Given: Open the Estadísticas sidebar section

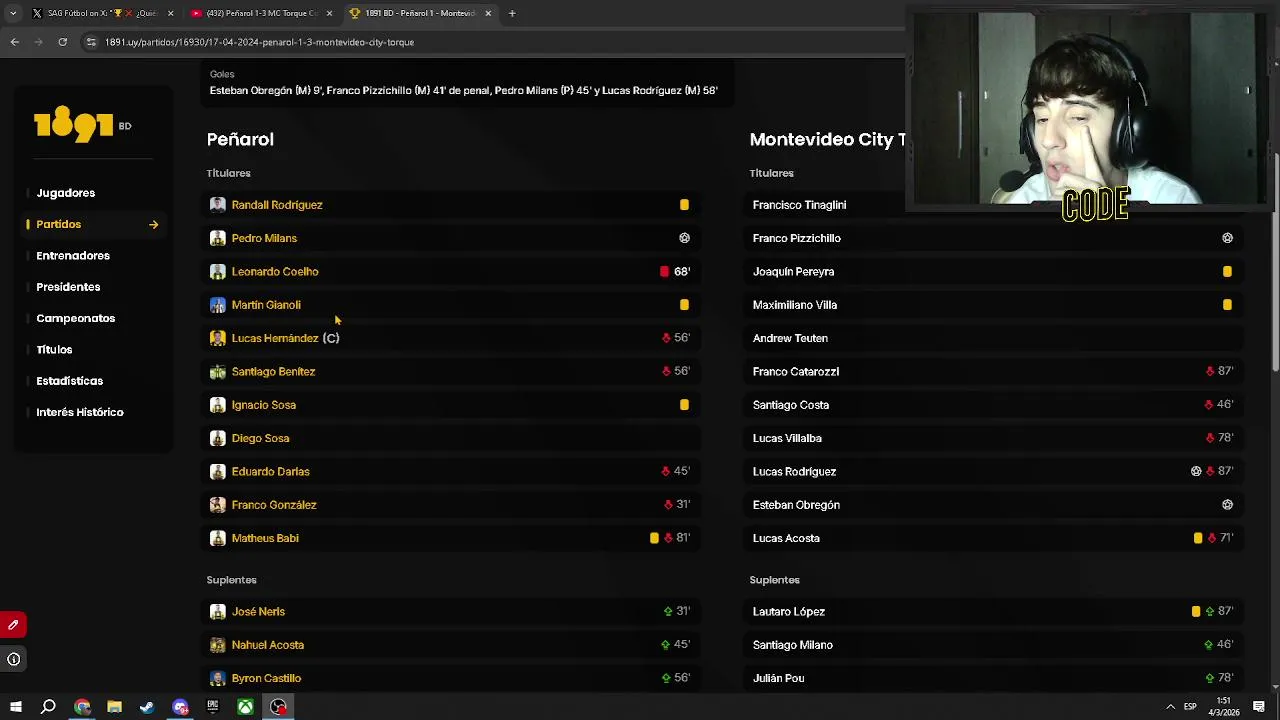Looking at the screenshot, I should click(x=70, y=381).
